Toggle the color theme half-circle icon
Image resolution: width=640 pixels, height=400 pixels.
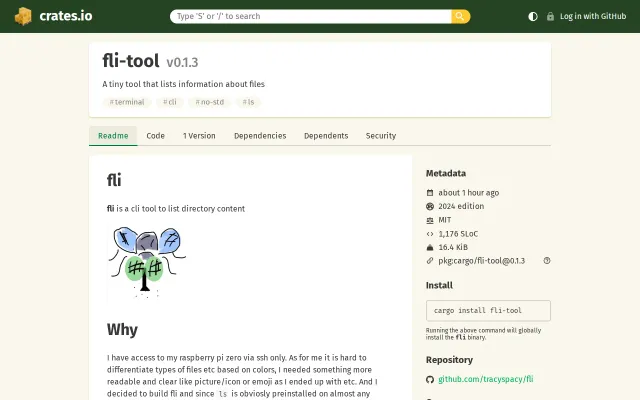click(533, 16)
